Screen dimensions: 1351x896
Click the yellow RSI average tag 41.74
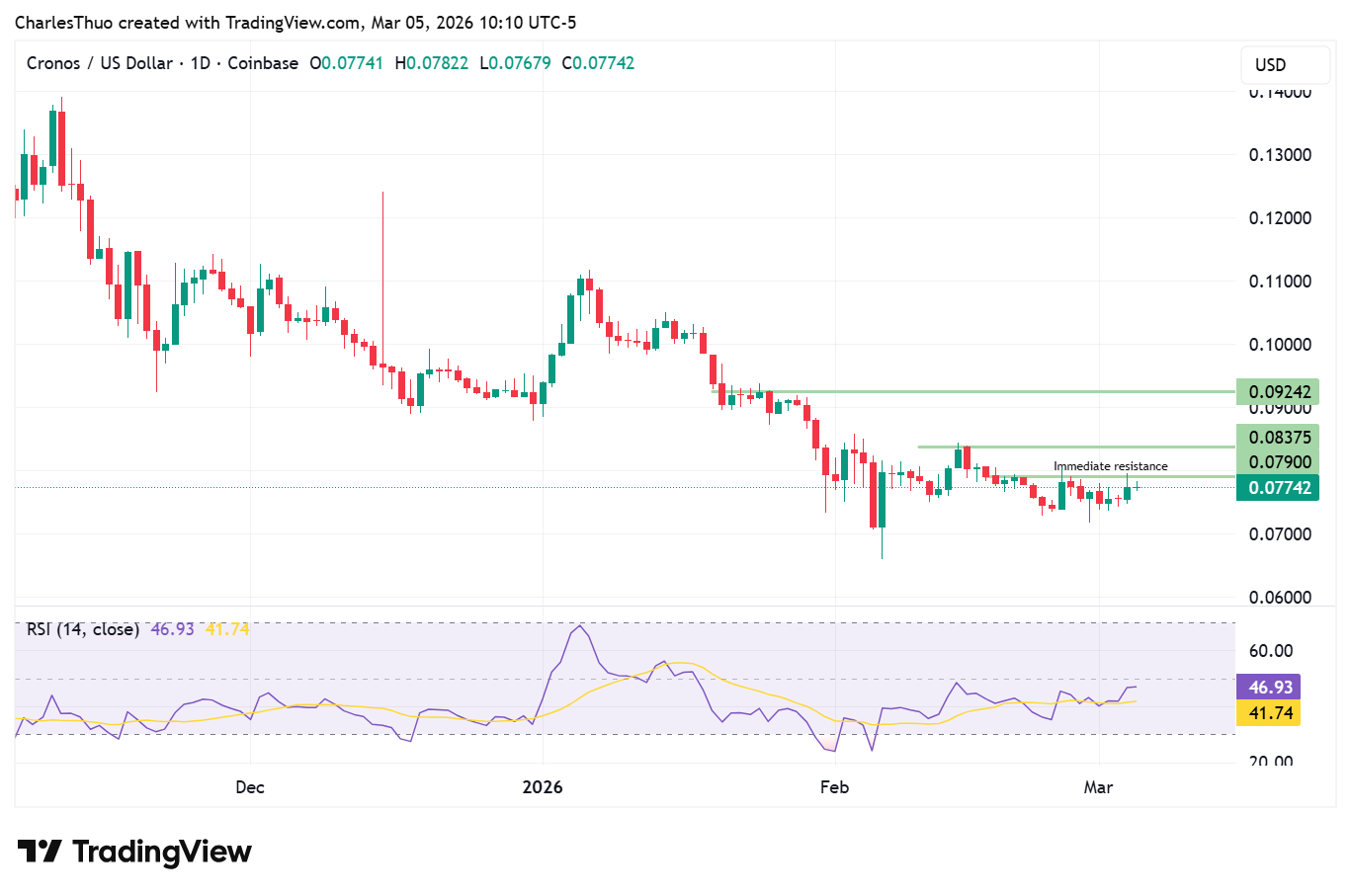click(x=1269, y=713)
